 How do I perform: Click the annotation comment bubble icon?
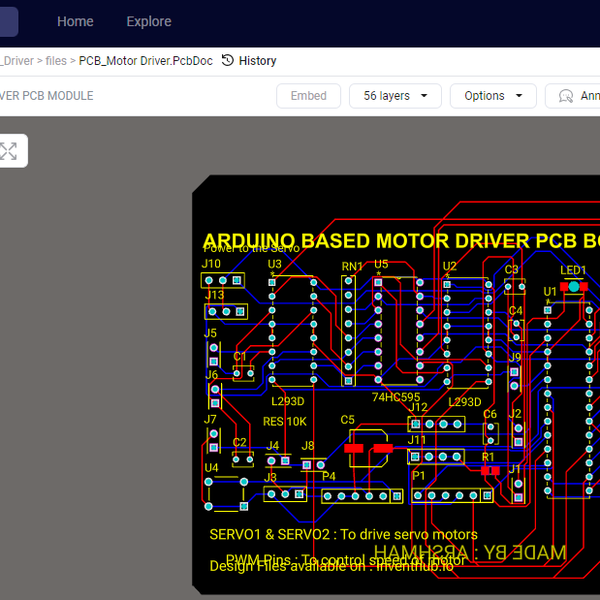[x=566, y=96]
